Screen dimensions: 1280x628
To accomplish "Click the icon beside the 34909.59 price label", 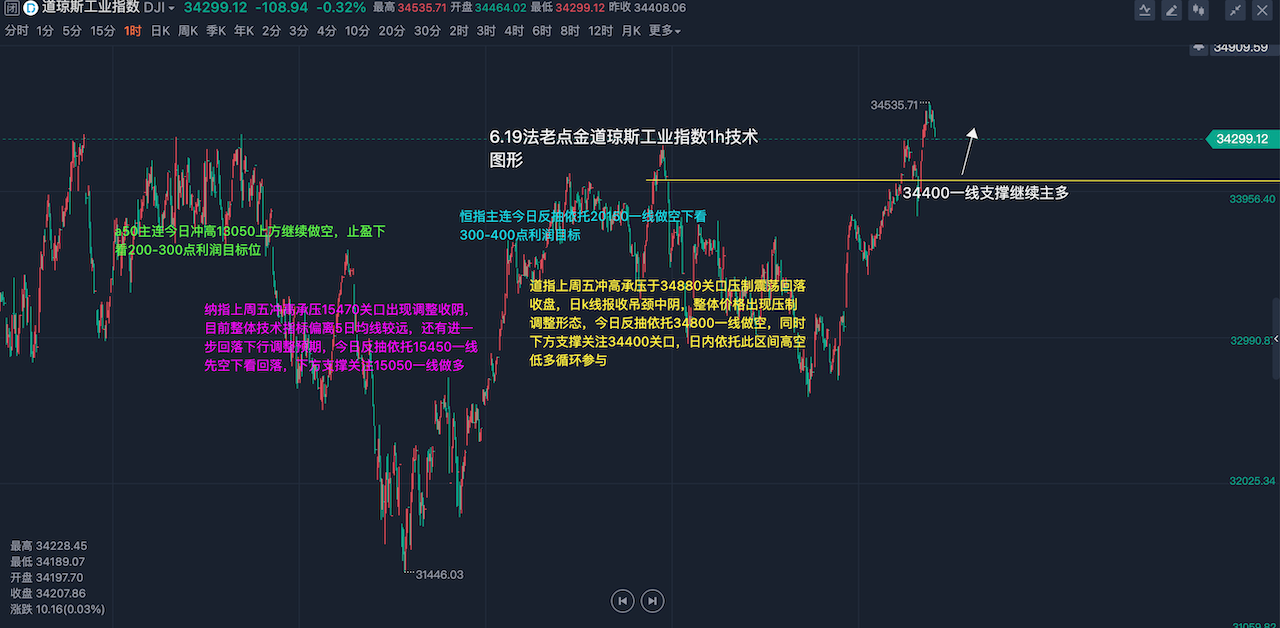I will (x=1198, y=47).
